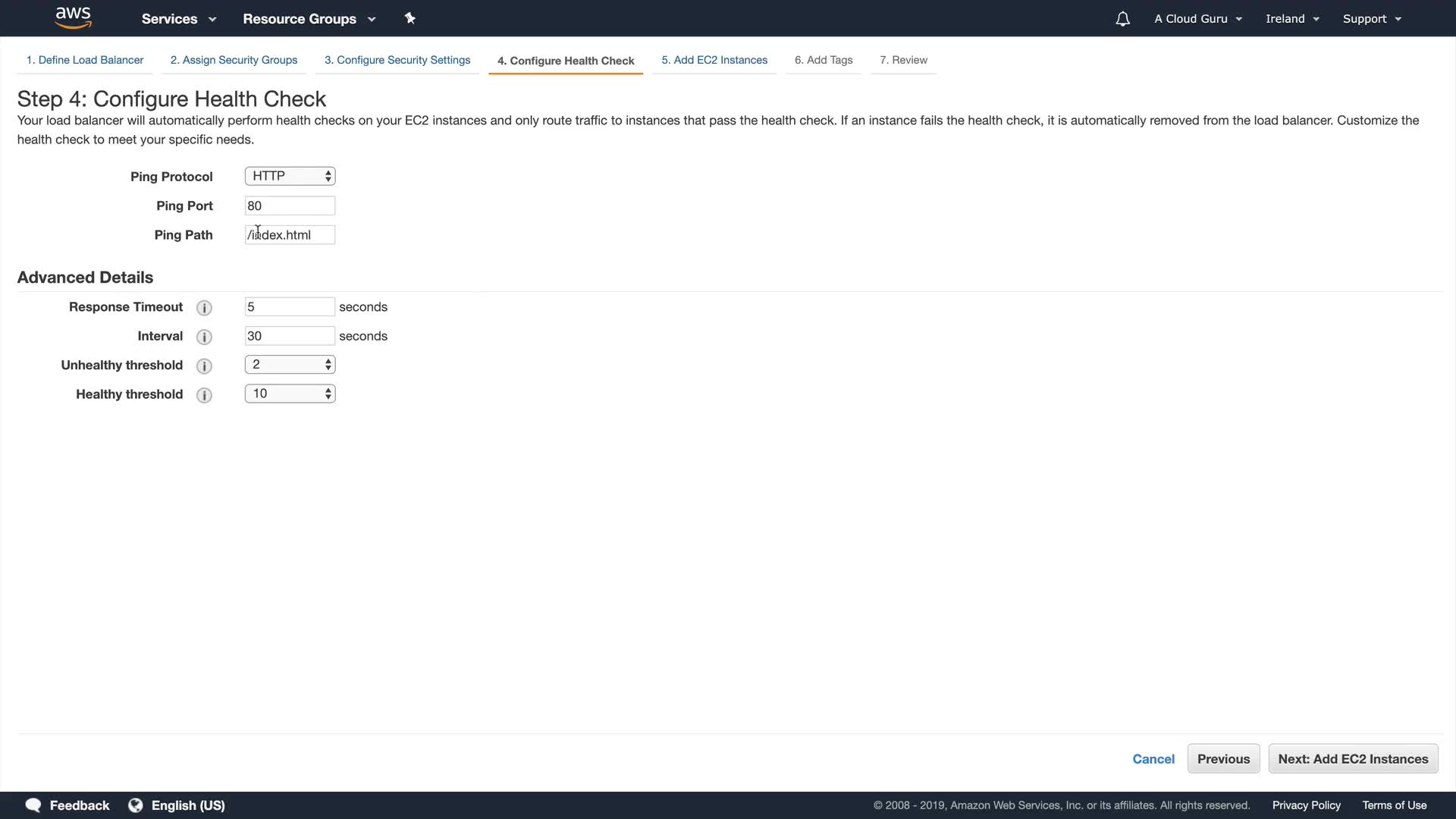
Task: Click the Feedback speech bubble icon
Action: [x=33, y=805]
